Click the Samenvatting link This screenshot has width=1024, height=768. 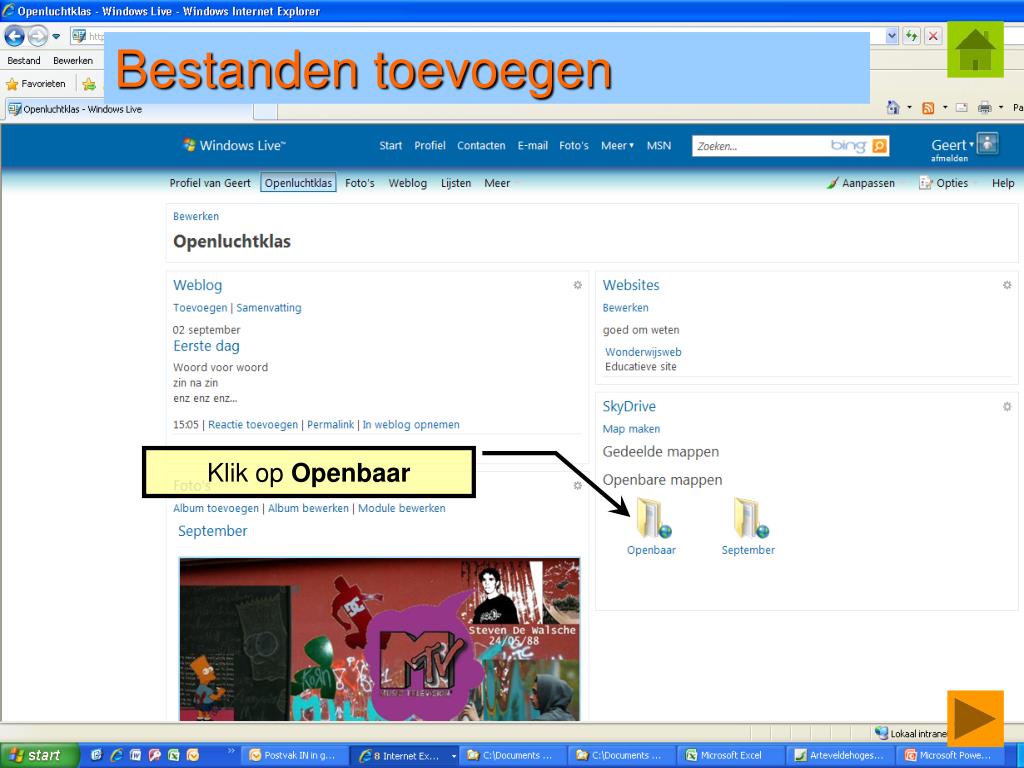click(x=268, y=308)
